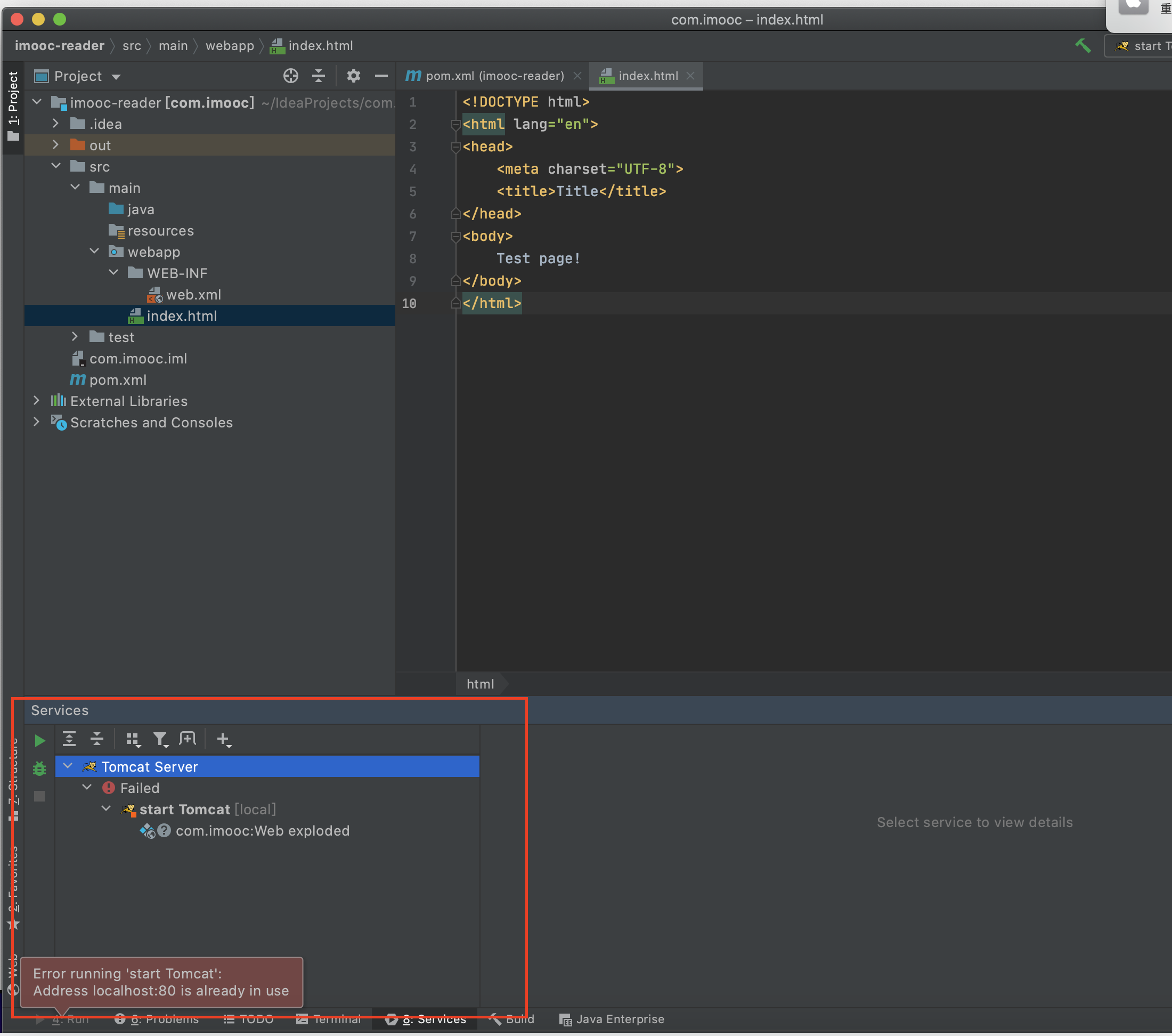This screenshot has height=1036, width=1172.
Task: Open the Build tool window
Action: (512, 1019)
